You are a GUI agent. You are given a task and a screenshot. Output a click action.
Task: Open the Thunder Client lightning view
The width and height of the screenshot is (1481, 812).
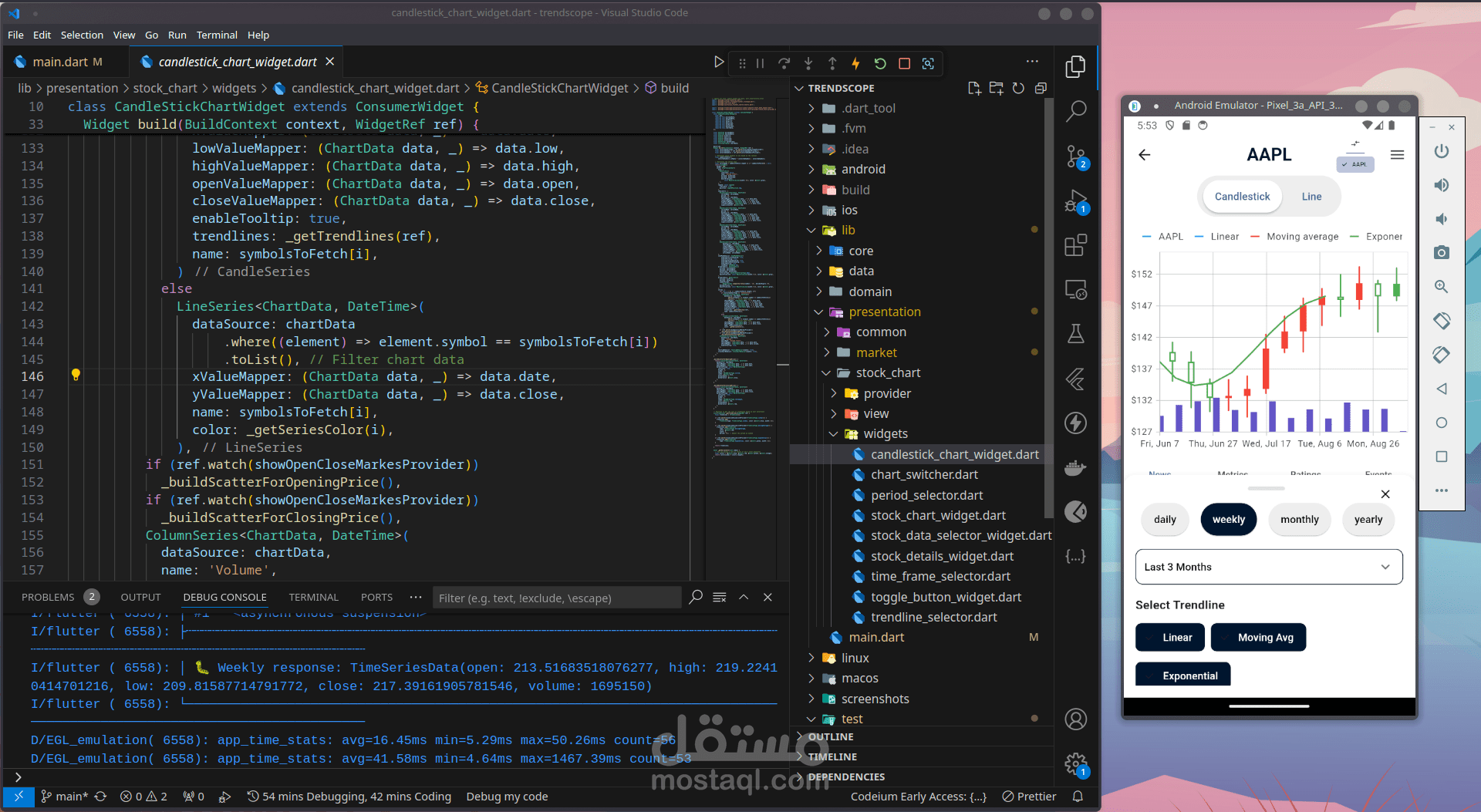tap(1075, 423)
